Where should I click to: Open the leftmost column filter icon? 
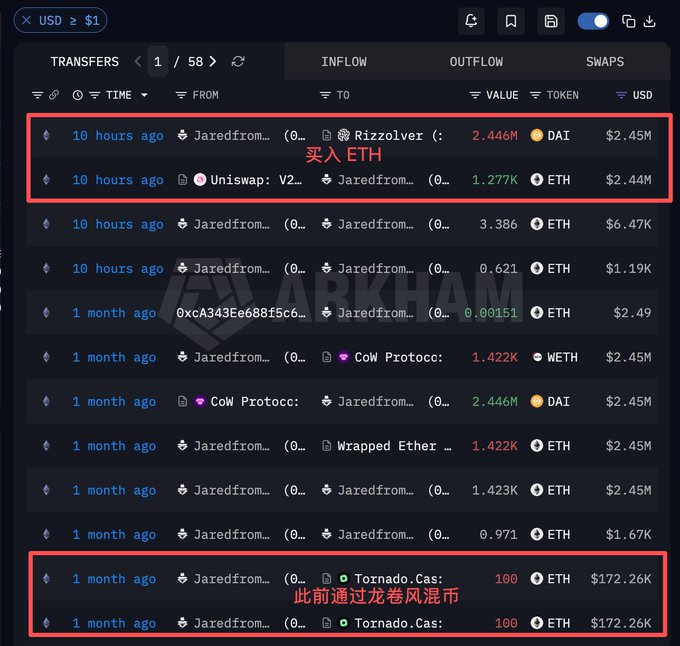[38, 95]
